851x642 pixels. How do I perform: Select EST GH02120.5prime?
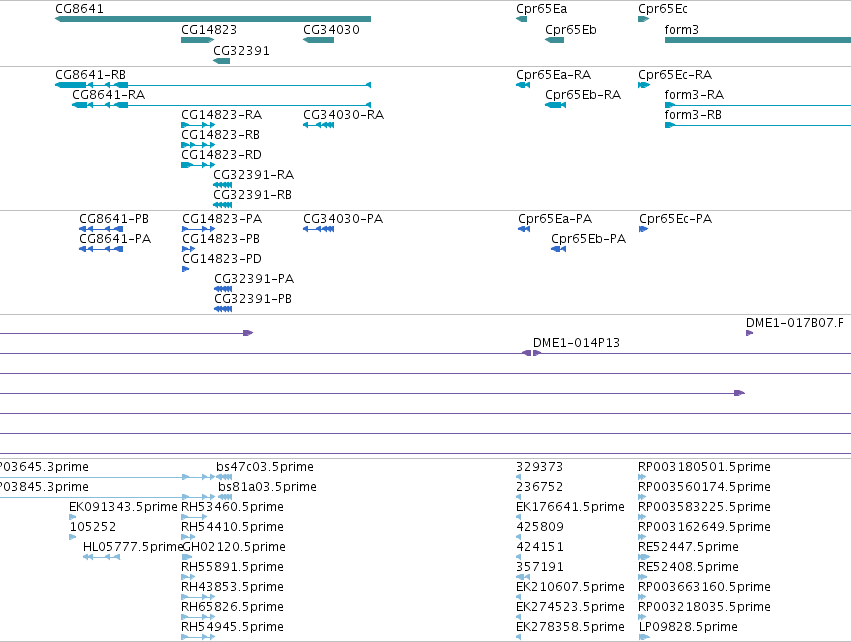(187, 557)
